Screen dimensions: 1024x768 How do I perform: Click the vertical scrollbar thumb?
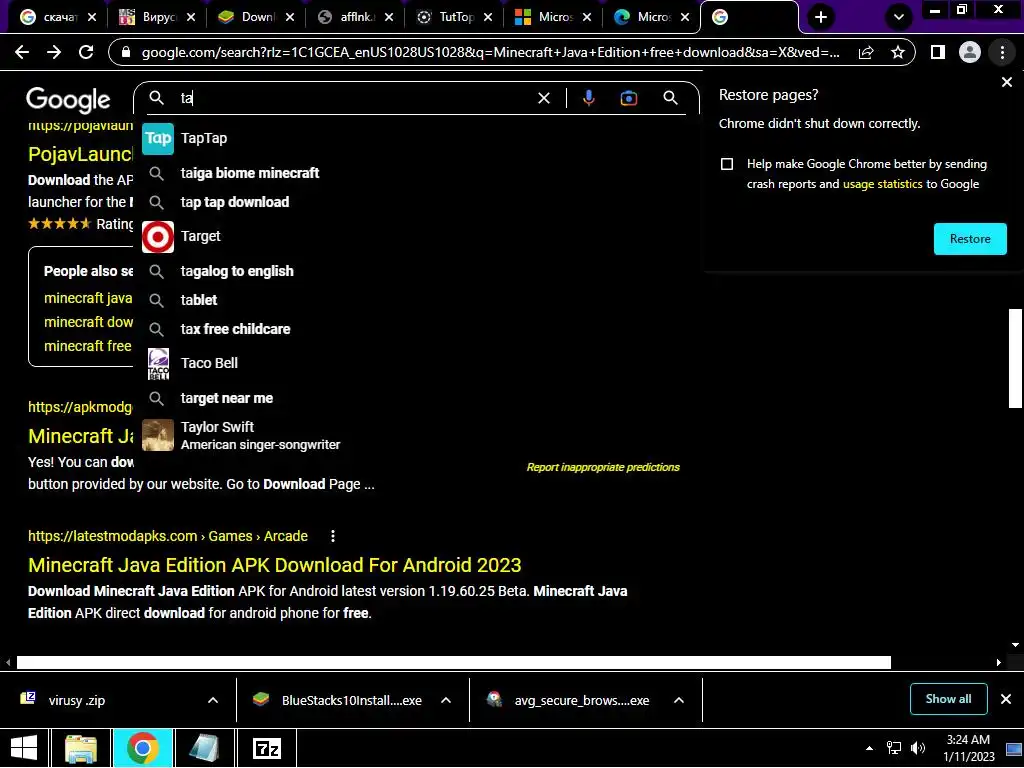pos(1015,359)
